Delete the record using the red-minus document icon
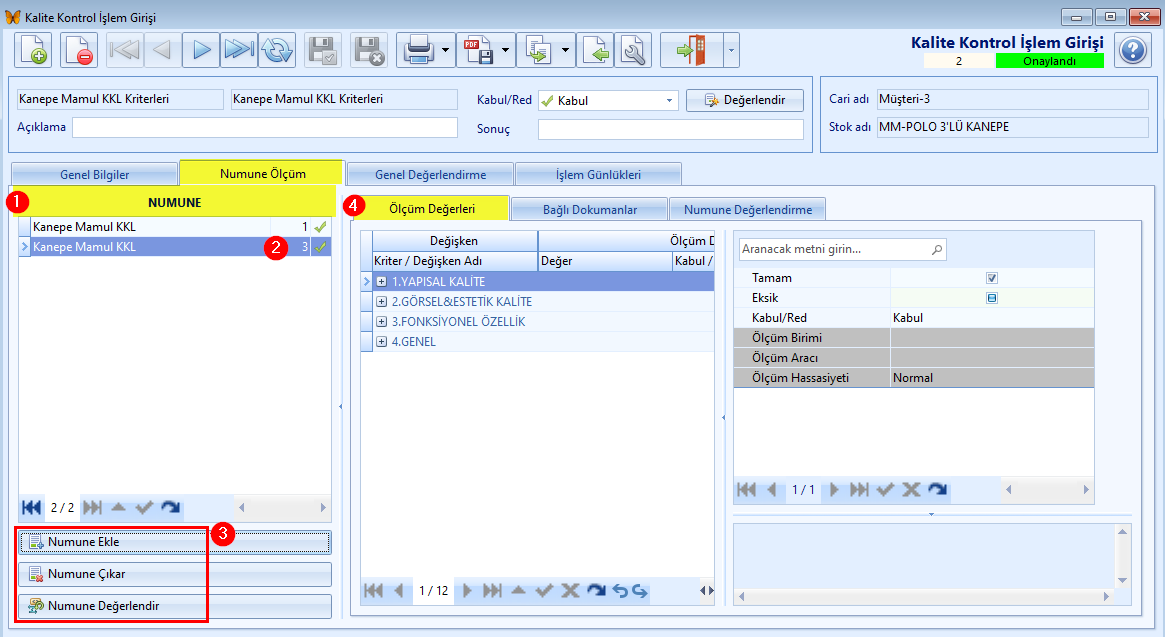The image size is (1165, 637). 78,51
